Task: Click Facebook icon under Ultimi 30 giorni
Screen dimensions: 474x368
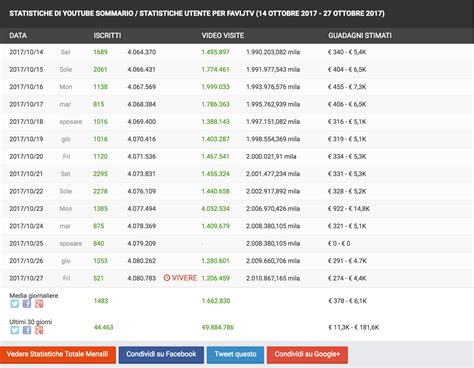Action: 27,330
